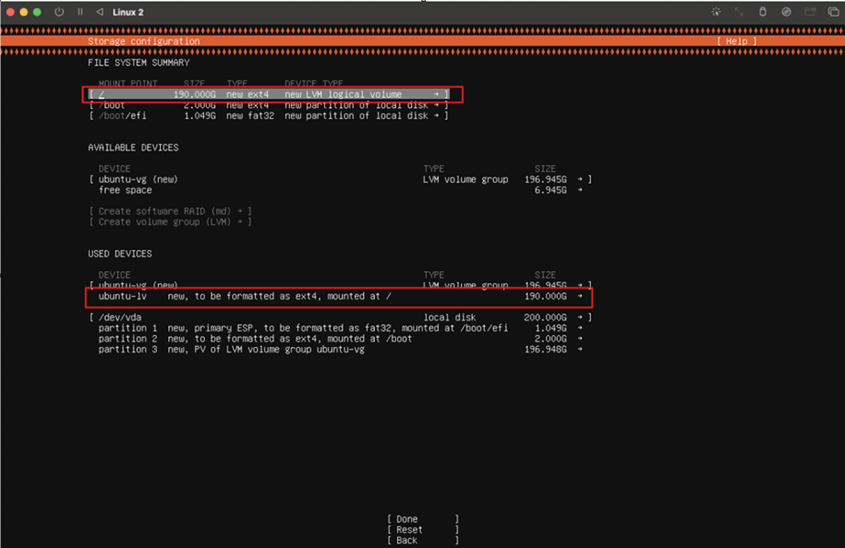Pause the Linux 2 virtual machine

point(80,12)
